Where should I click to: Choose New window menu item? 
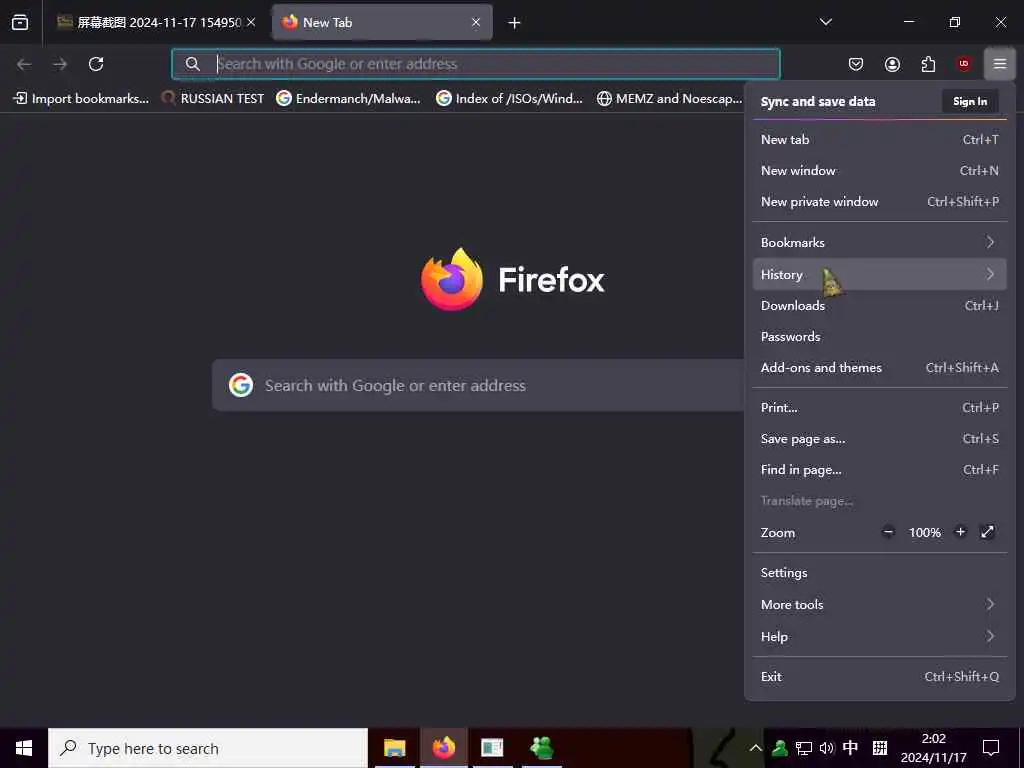point(880,170)
